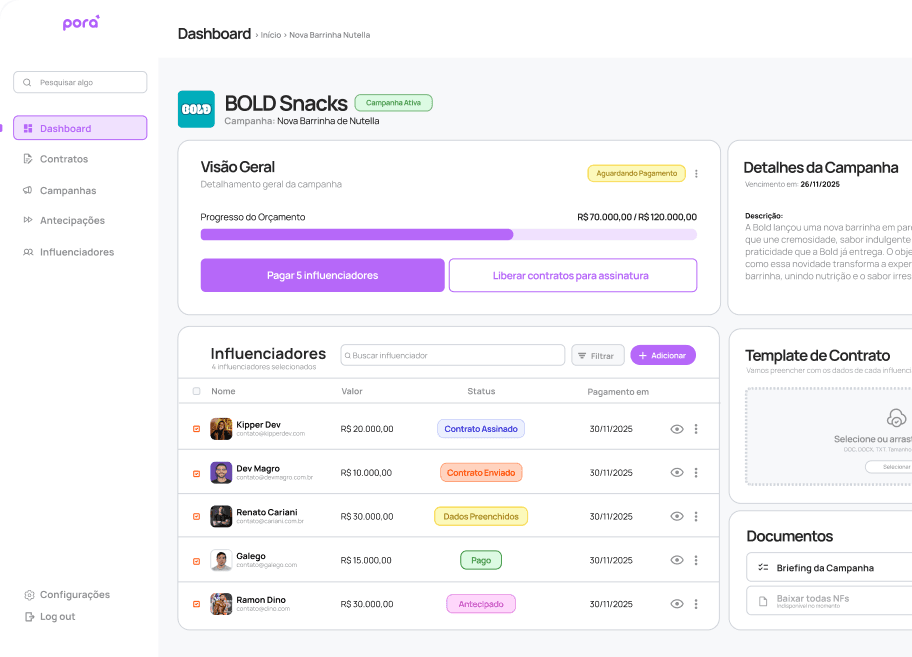Click the Aguardando Pagamento yellow badge
The height and width of the screenshot is (657, 912).
636,173
